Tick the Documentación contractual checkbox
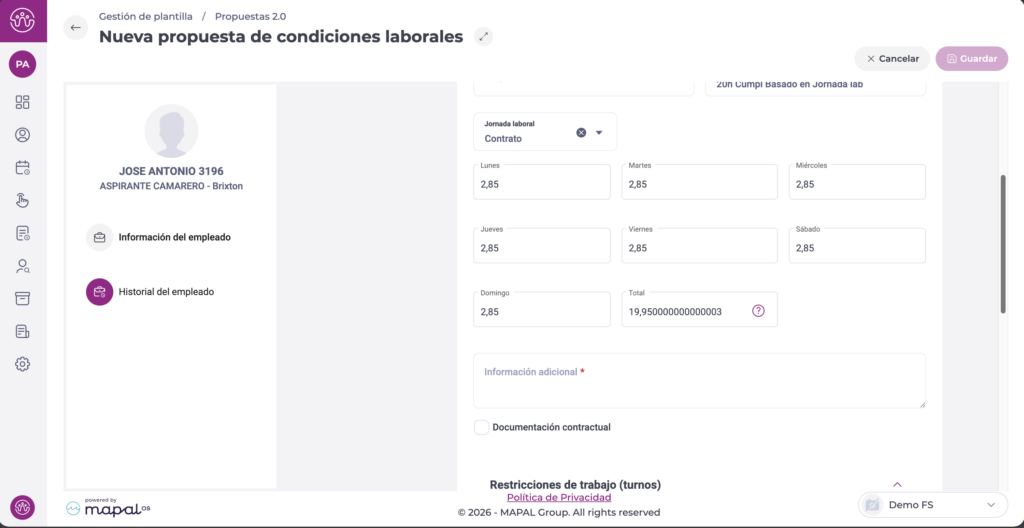Screen dimensions: 1024x528 pos(482,427)
